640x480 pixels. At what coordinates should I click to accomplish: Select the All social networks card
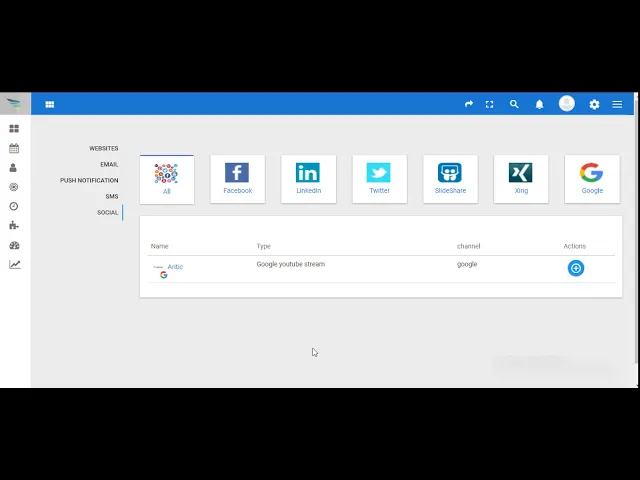[167, 180]
